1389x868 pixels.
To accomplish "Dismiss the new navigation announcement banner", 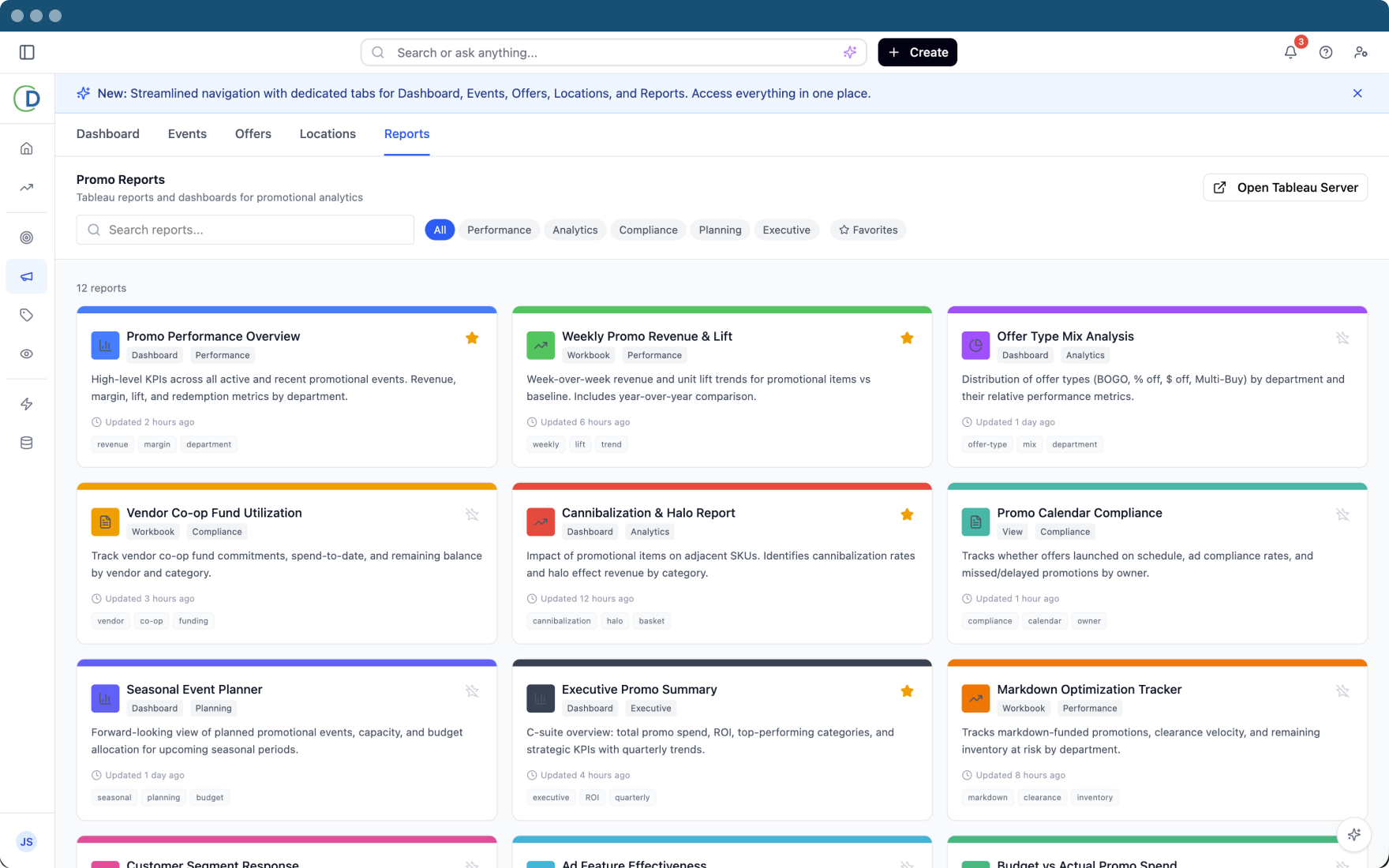I will pos(1357,93).
